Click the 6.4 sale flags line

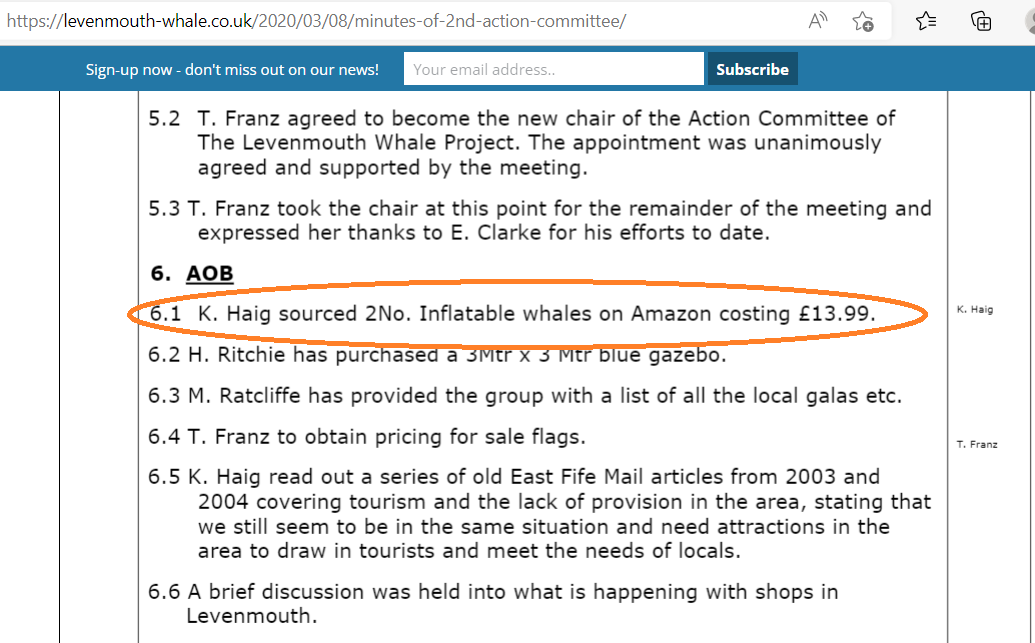(x=367, y=437)
